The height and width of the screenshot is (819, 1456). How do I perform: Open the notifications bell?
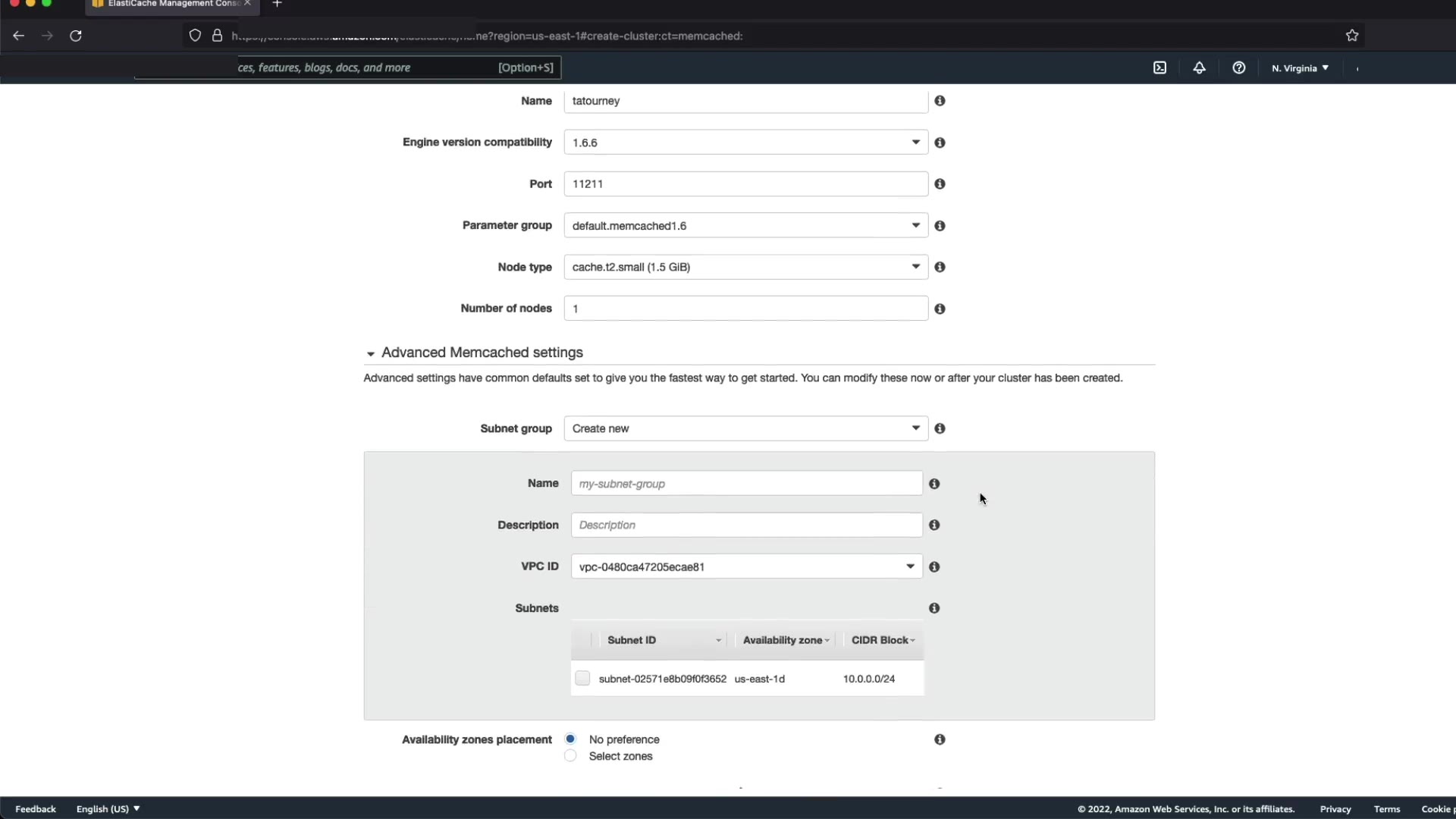pyautogui.click(x=1199, y=67)
